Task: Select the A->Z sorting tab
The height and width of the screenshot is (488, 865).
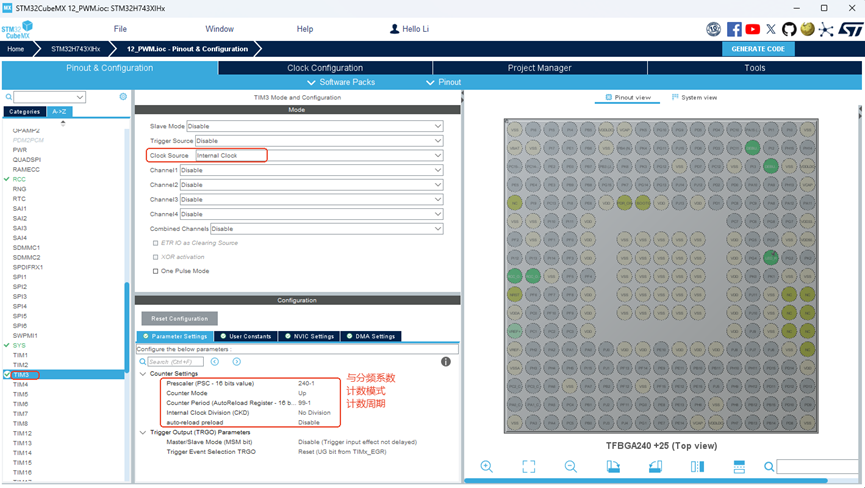Action: [59, 111]
